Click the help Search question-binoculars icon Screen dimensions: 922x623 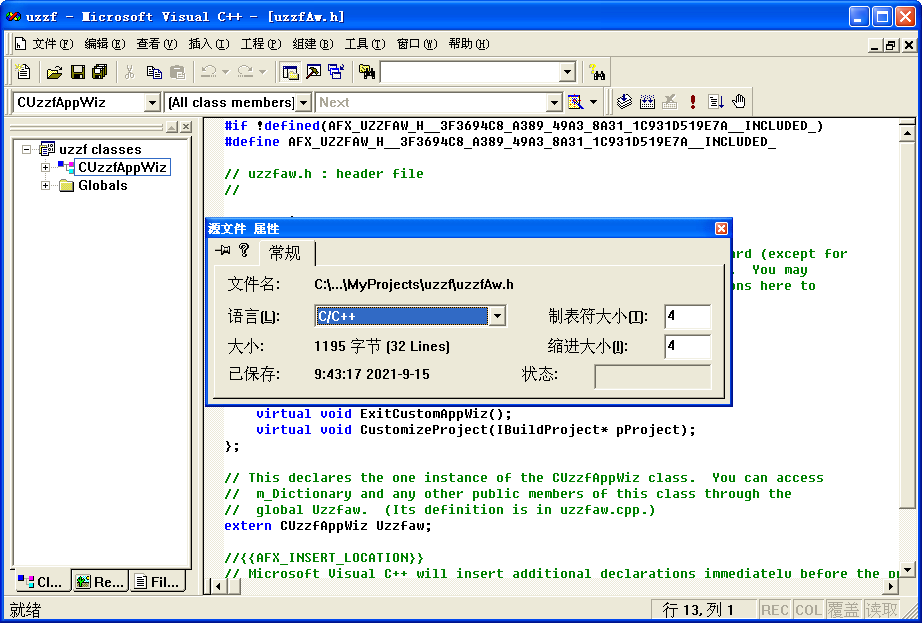coord(597,73)
